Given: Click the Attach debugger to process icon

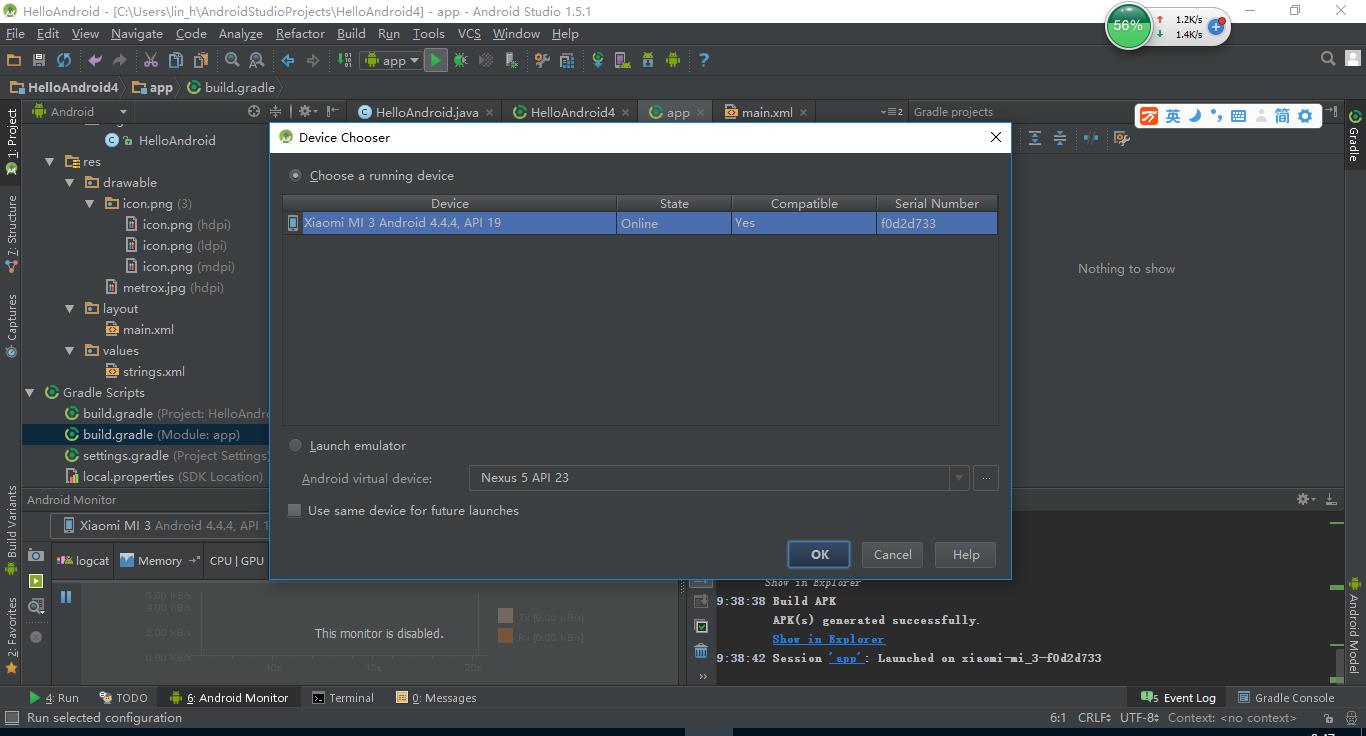Looking at the screenshot, I should pos(511,60).
